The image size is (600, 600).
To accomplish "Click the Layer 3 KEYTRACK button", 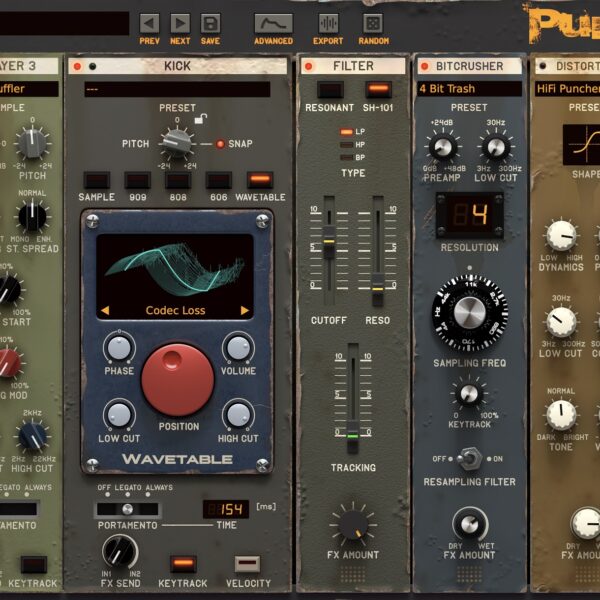I will [34, 564].
